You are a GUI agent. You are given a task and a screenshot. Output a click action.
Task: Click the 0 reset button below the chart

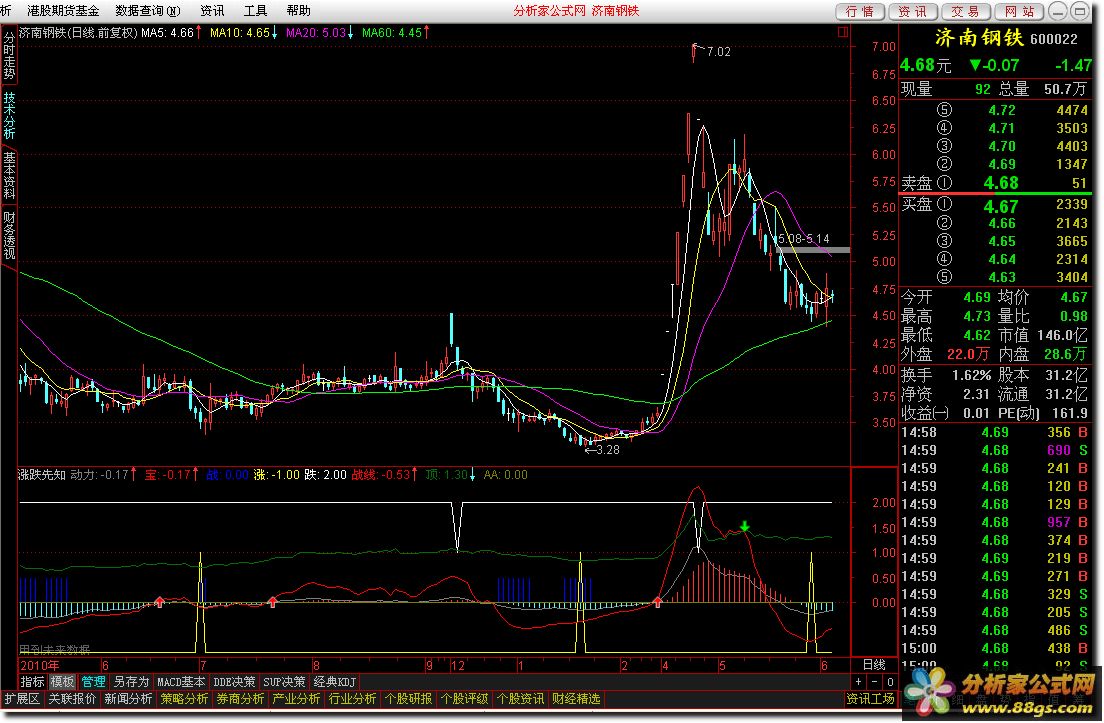pyautogui.click(x=890, y=681)
